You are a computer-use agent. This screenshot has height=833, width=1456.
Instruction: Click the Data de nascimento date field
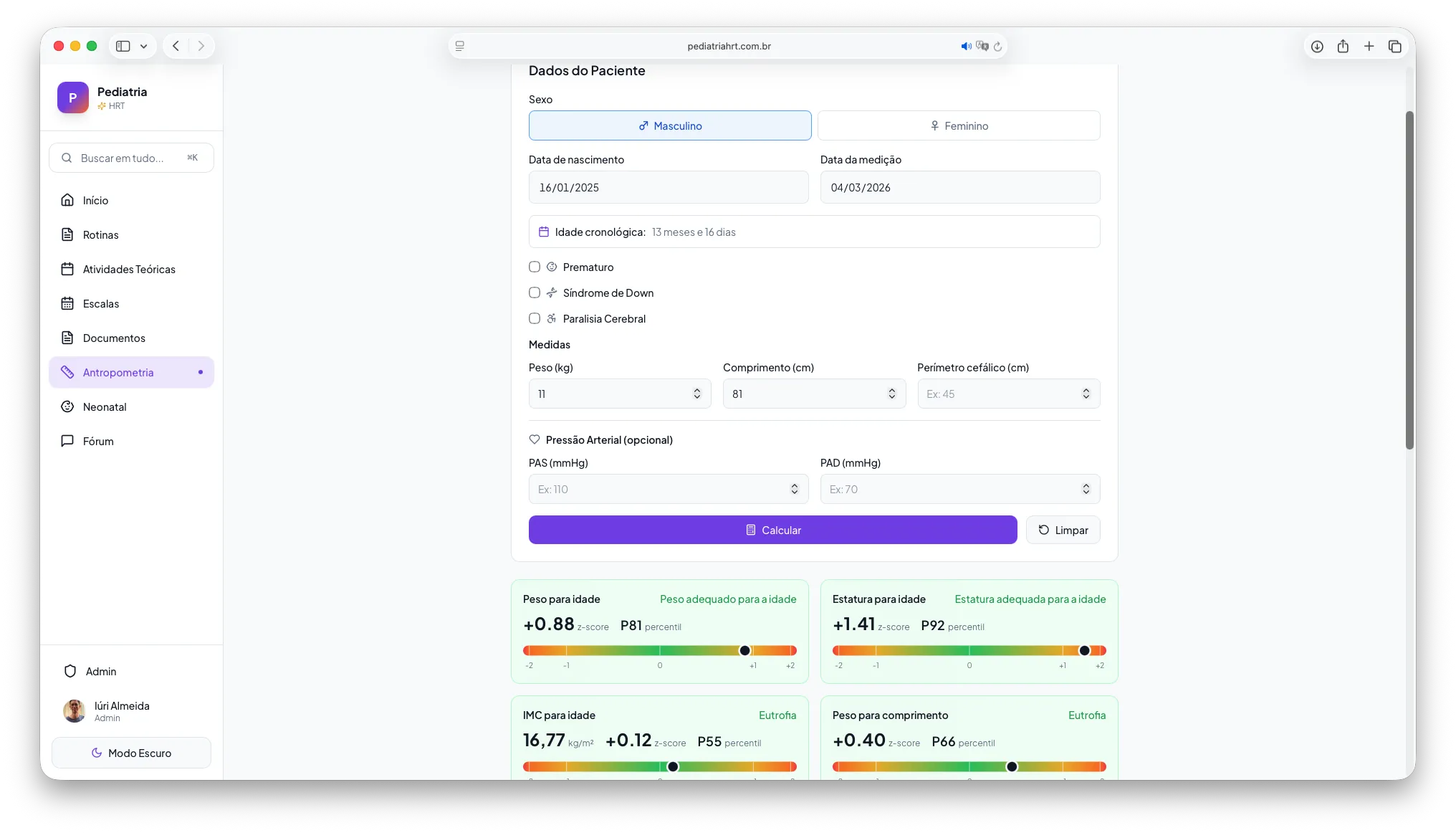668,187
